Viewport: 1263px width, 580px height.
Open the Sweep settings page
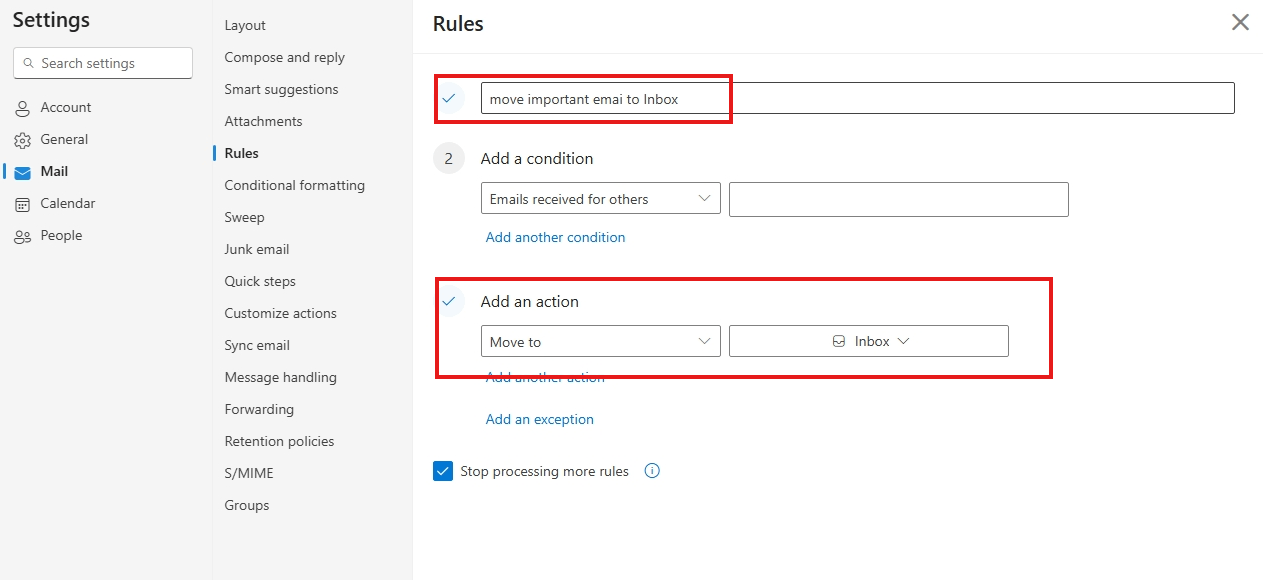coord(244,217)
